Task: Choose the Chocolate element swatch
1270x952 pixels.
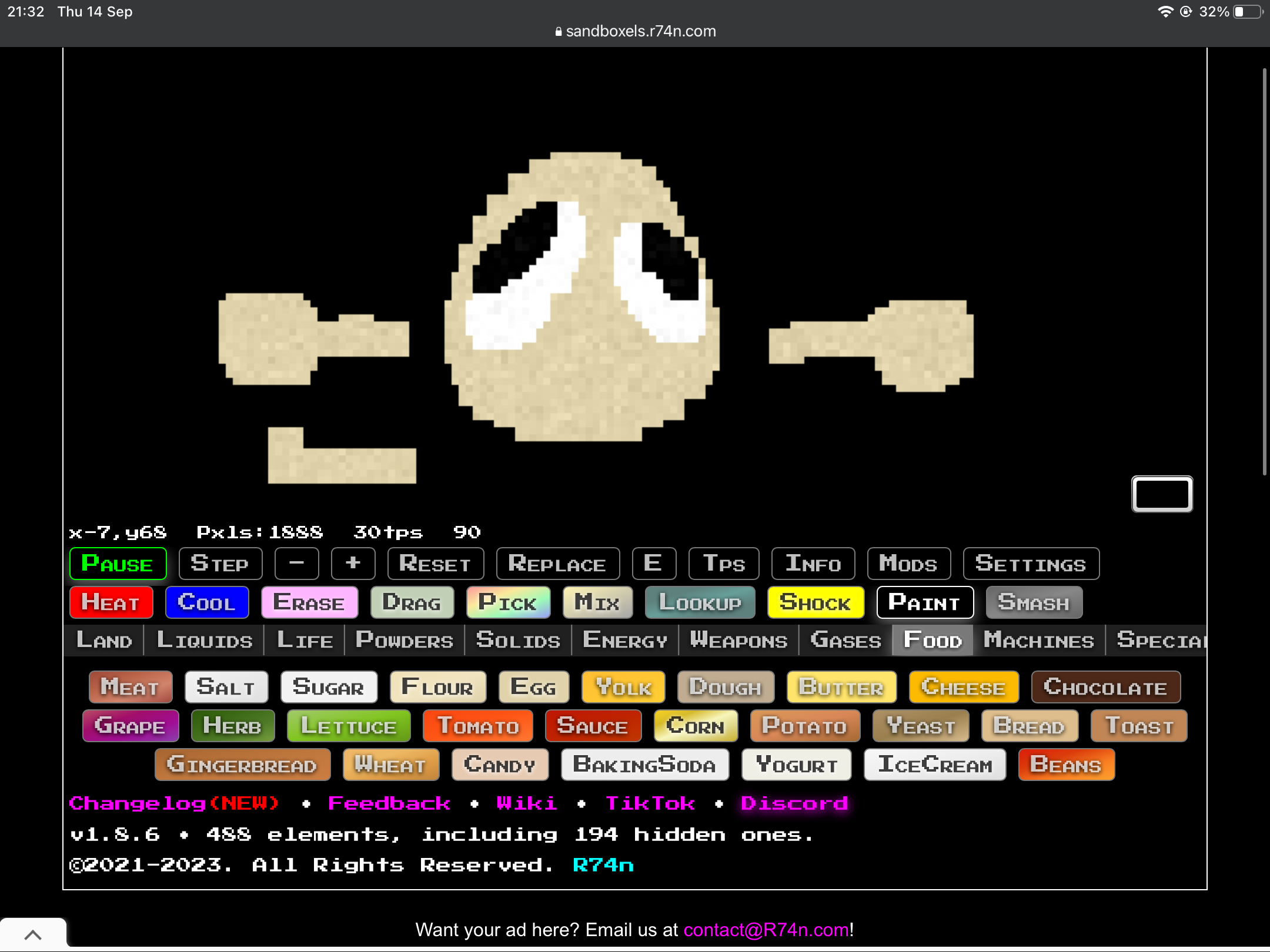Action: point(1105,687)
